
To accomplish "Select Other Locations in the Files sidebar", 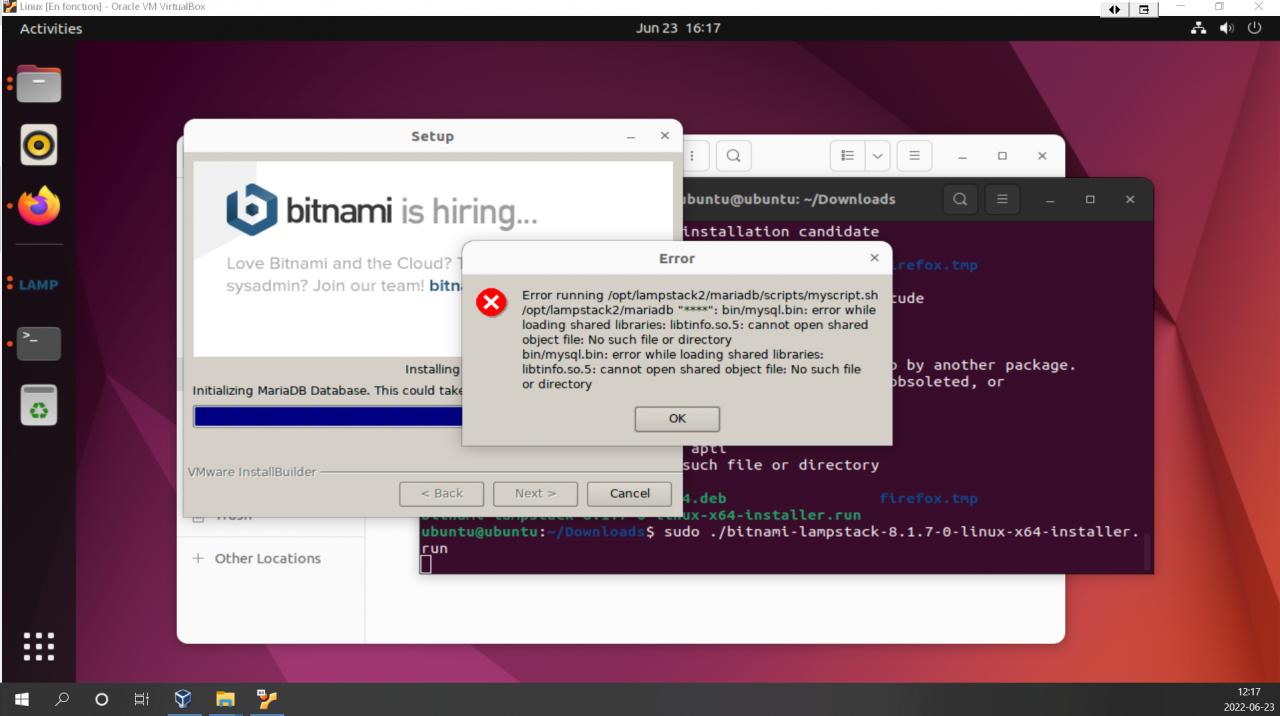I will (267, 558).
